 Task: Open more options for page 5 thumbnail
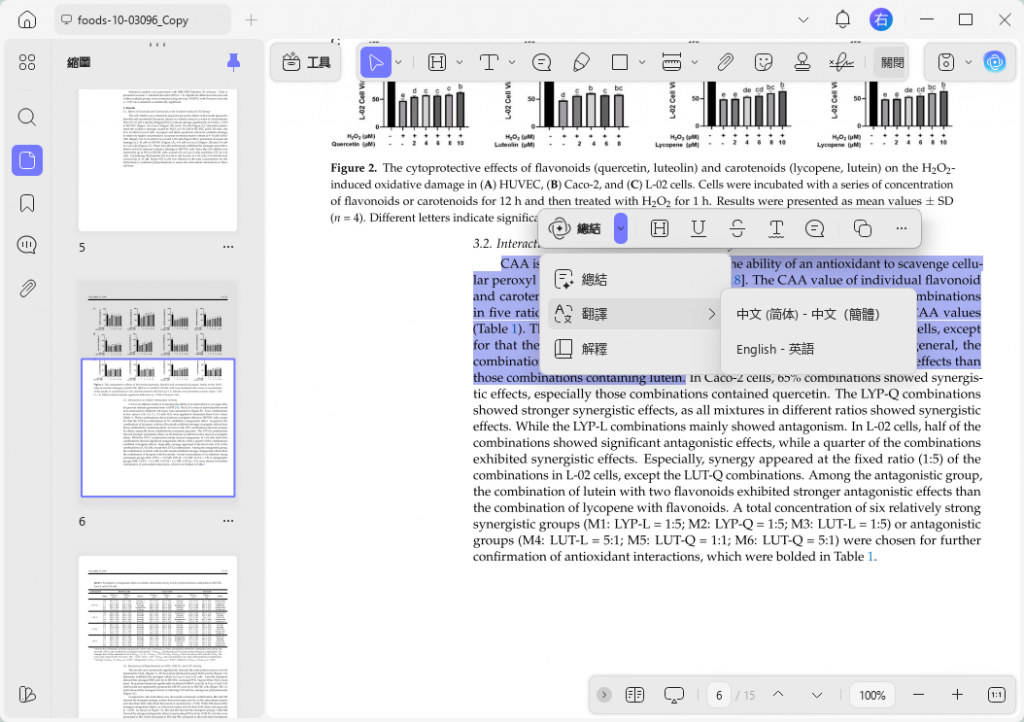[x=228, y=247]
